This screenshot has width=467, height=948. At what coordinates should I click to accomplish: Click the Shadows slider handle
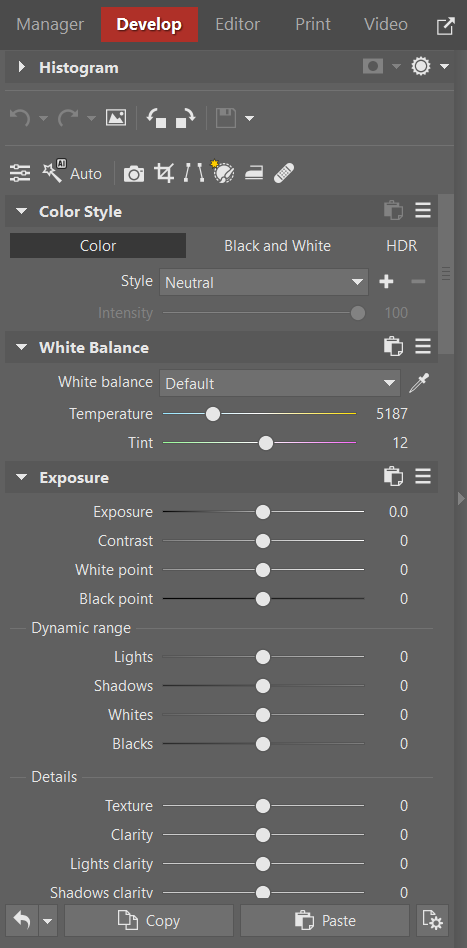(x=263, y=686)
